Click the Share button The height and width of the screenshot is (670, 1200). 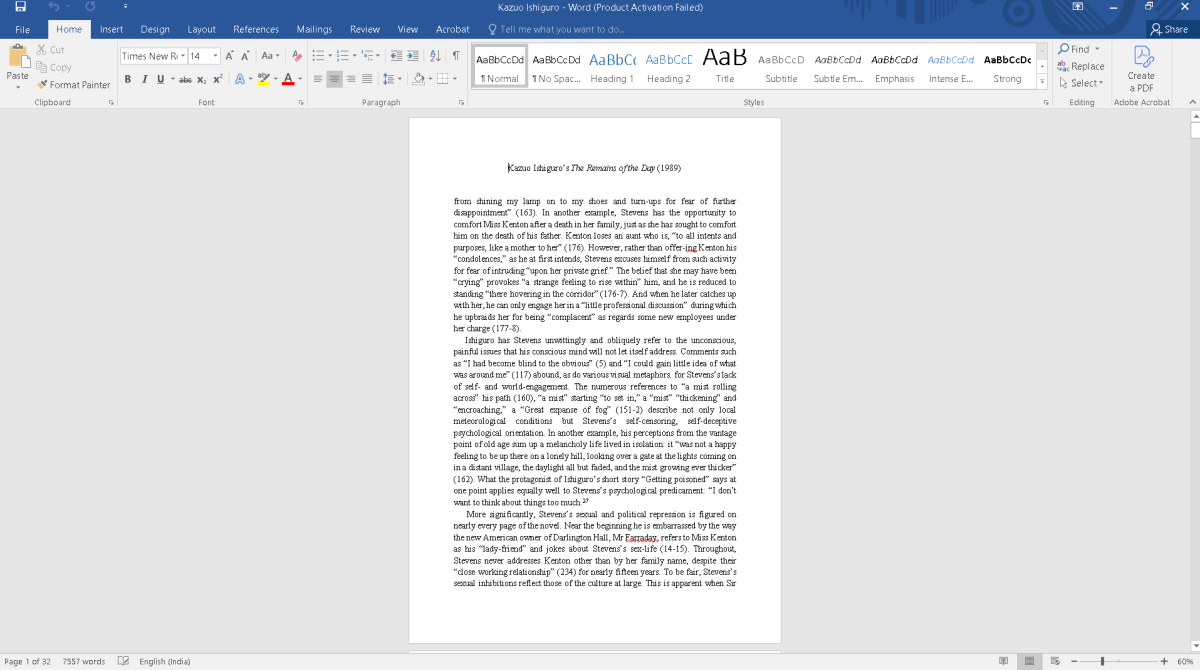[x=1169, y=30]
